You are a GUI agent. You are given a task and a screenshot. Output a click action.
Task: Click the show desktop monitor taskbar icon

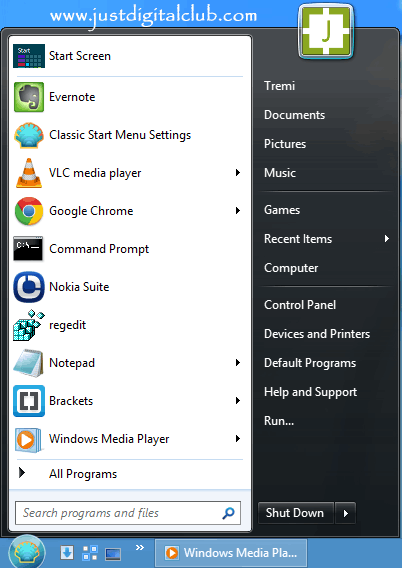113,554
